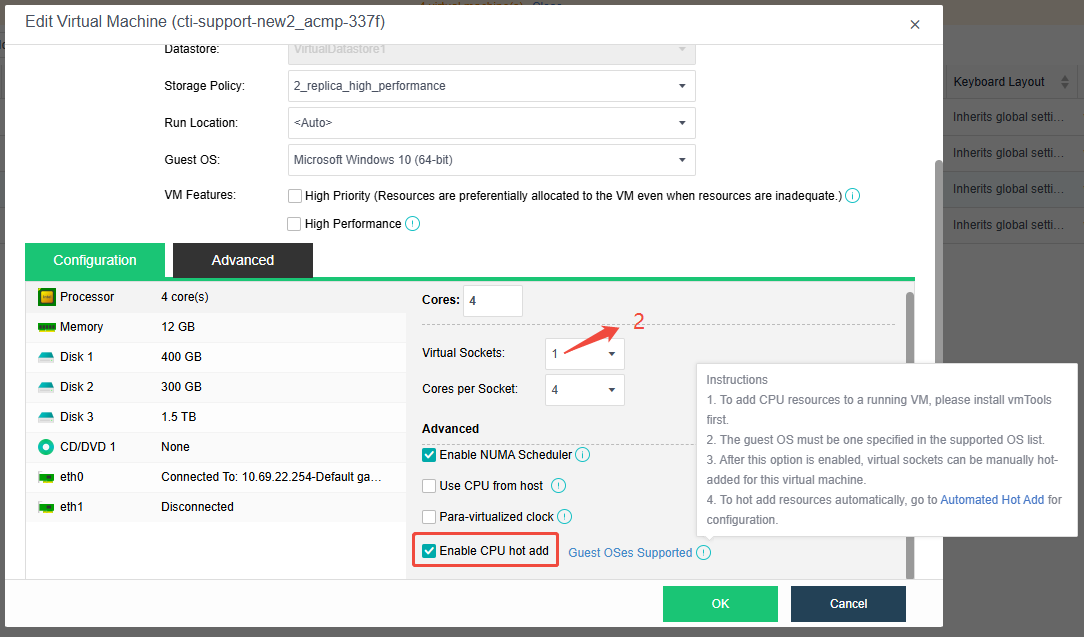Select the Memory icon in the device list
Screen dimensions: 1084x637
coord(45,327)
